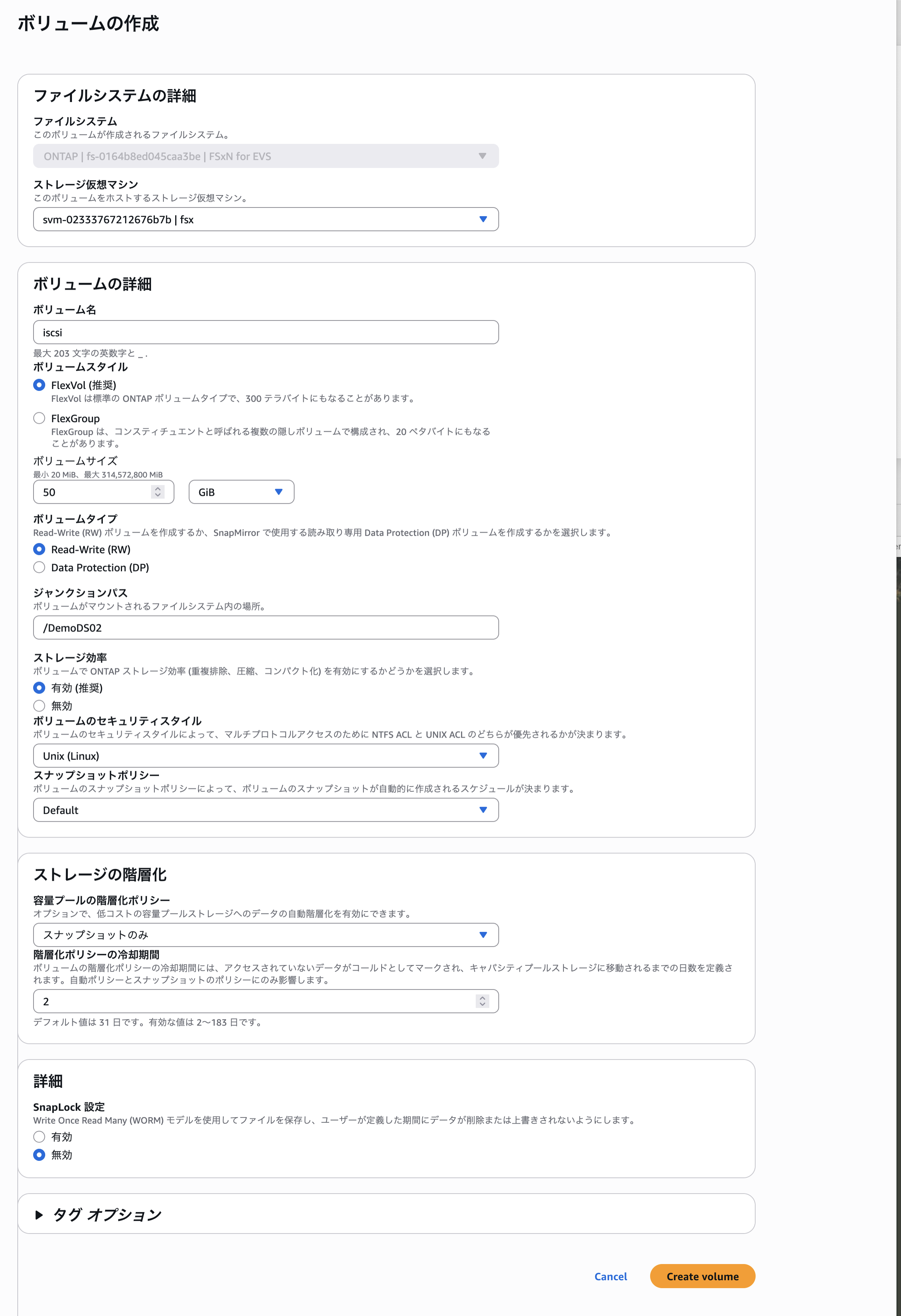Open the Default snapshot policy dropdown
This screenshot has width=901, height=1316.
266,810
